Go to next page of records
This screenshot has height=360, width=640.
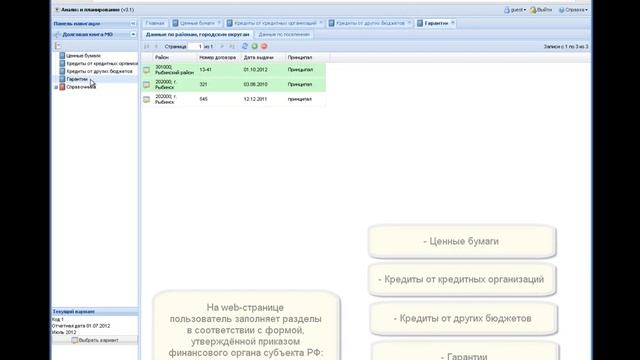coord(222,47)
